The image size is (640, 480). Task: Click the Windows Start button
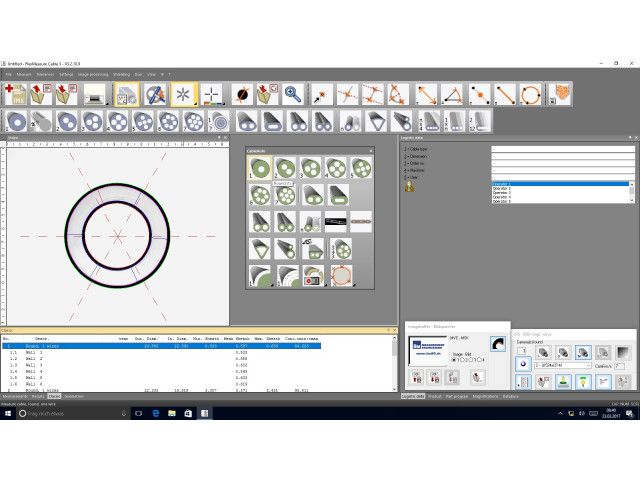8,412
